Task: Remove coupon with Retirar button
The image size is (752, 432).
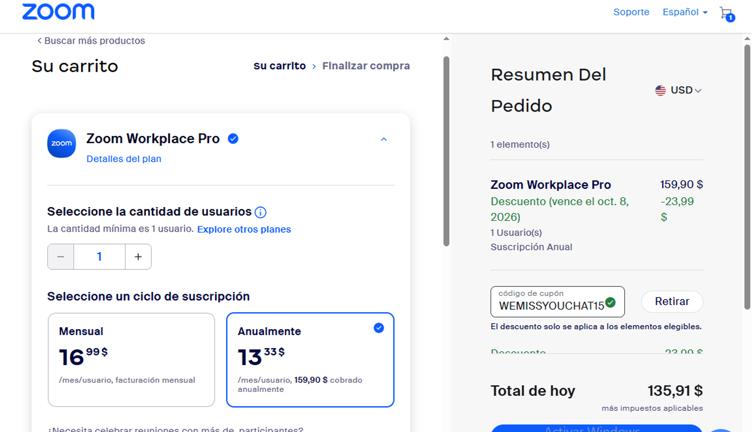Action: pos(672,302)
